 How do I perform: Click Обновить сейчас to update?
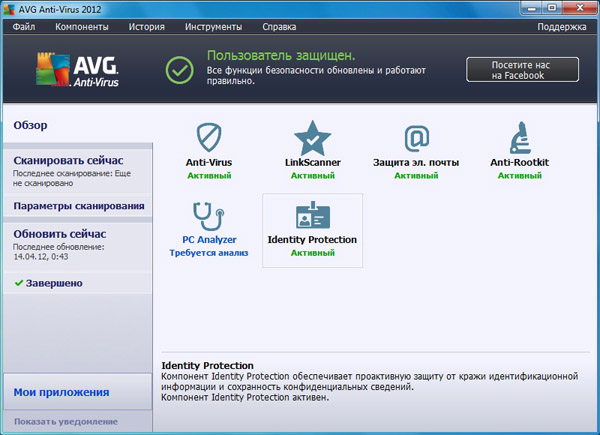60,233
